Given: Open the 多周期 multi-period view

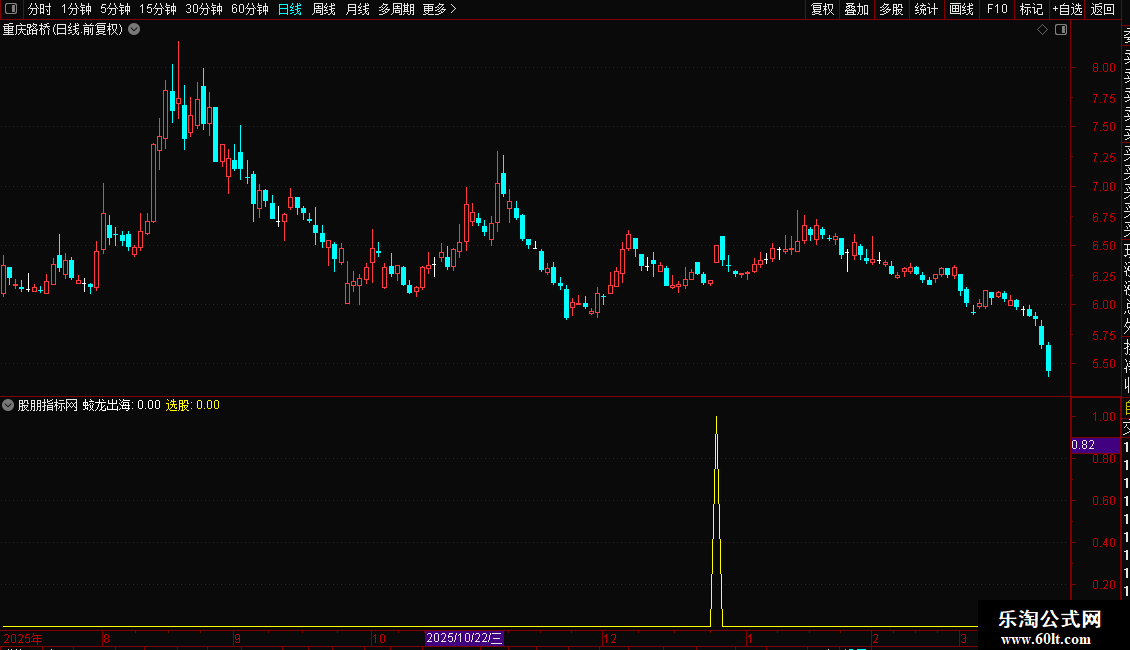Looking at the screenshot, I should [x=396, y=9].
